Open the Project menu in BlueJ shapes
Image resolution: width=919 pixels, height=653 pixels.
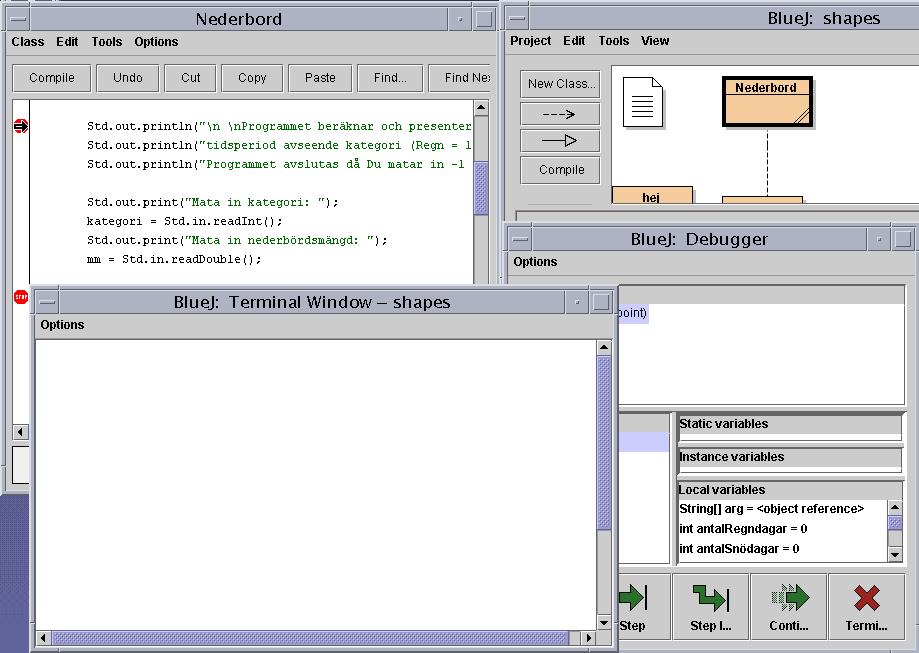530,40
